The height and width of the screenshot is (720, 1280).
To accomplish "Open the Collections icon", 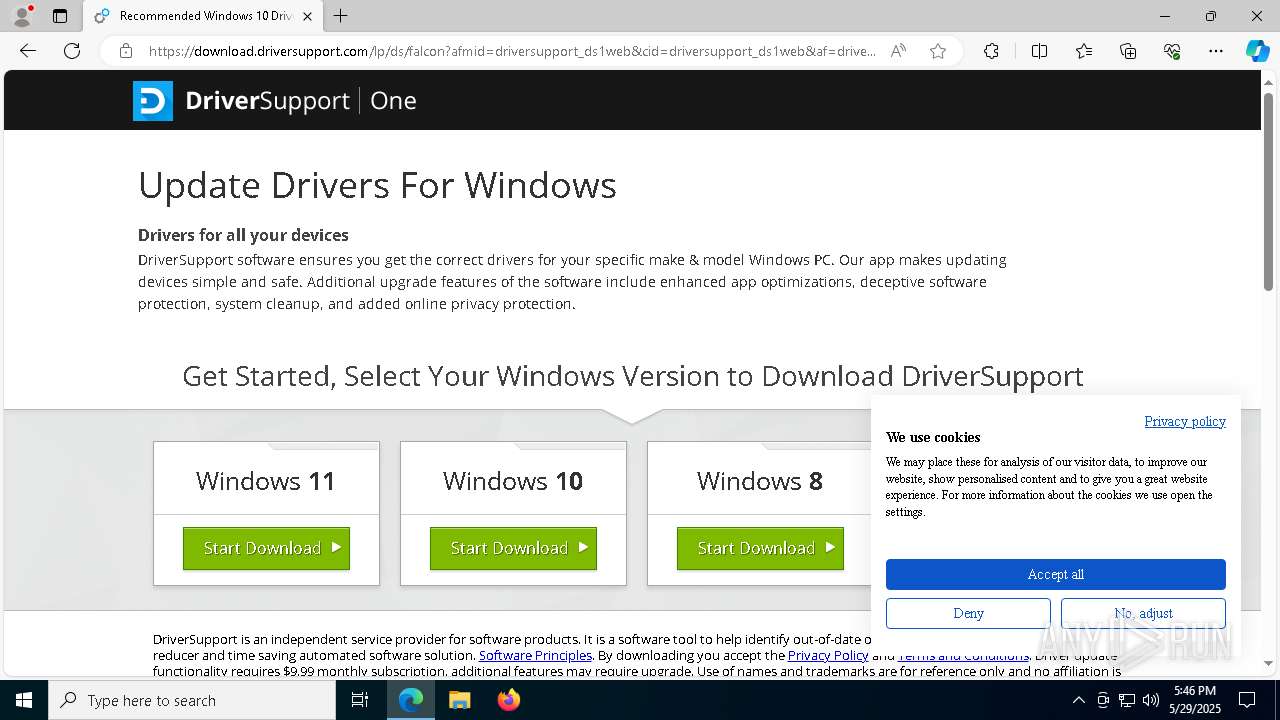I will click(x=1128, y=51).
